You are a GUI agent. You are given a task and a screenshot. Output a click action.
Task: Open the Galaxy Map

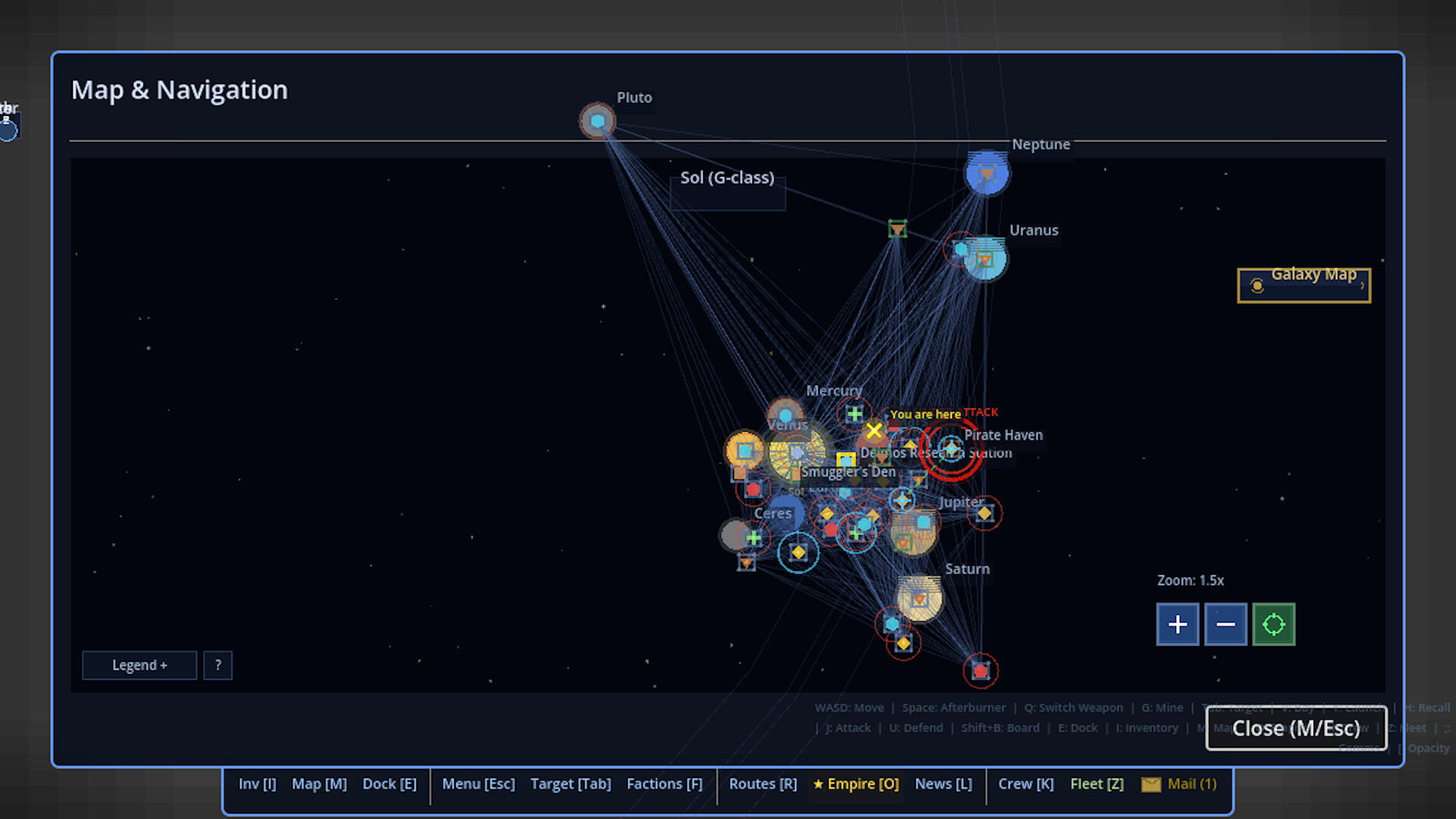tap(1304, 285)
